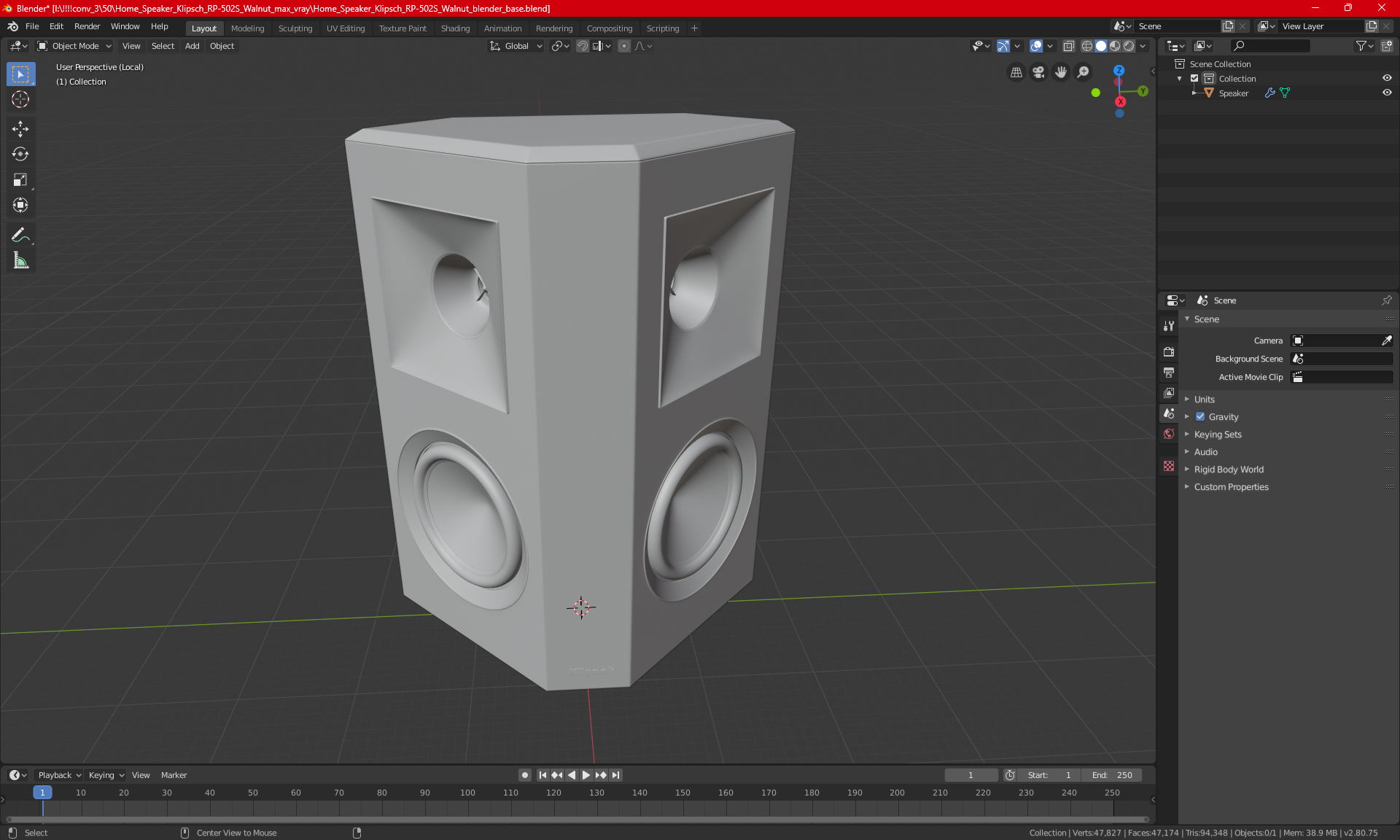This screenshot has width=1400, height=840.
Task: Click the End frame field
Action: pos(1112,775)
